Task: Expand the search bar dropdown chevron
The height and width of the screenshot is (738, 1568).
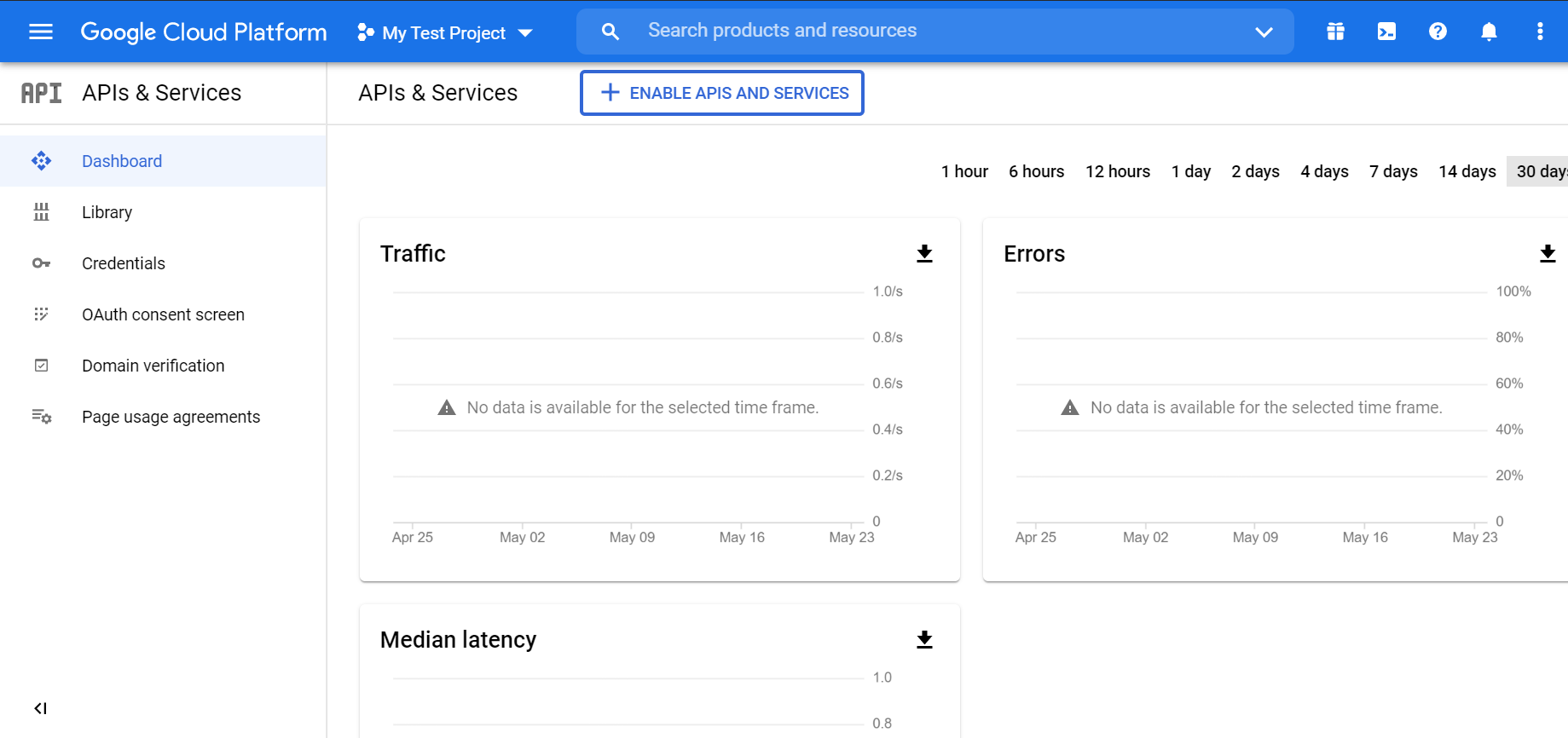Action: (1264, 32)
